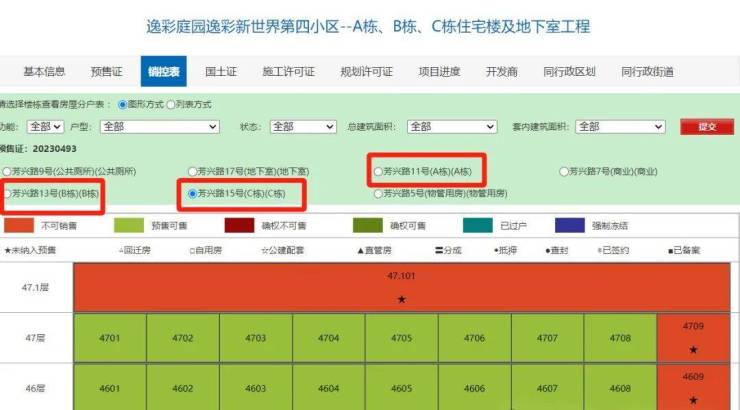
Task: Click unit 4603 cell
Action: (x=255, y=388)
